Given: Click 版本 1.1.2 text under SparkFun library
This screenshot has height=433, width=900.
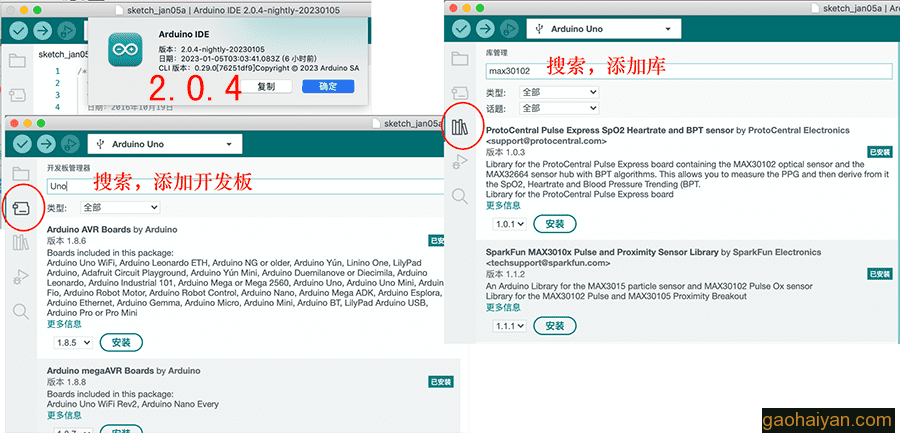Looking at the screenshot, I should click(505, 273).
